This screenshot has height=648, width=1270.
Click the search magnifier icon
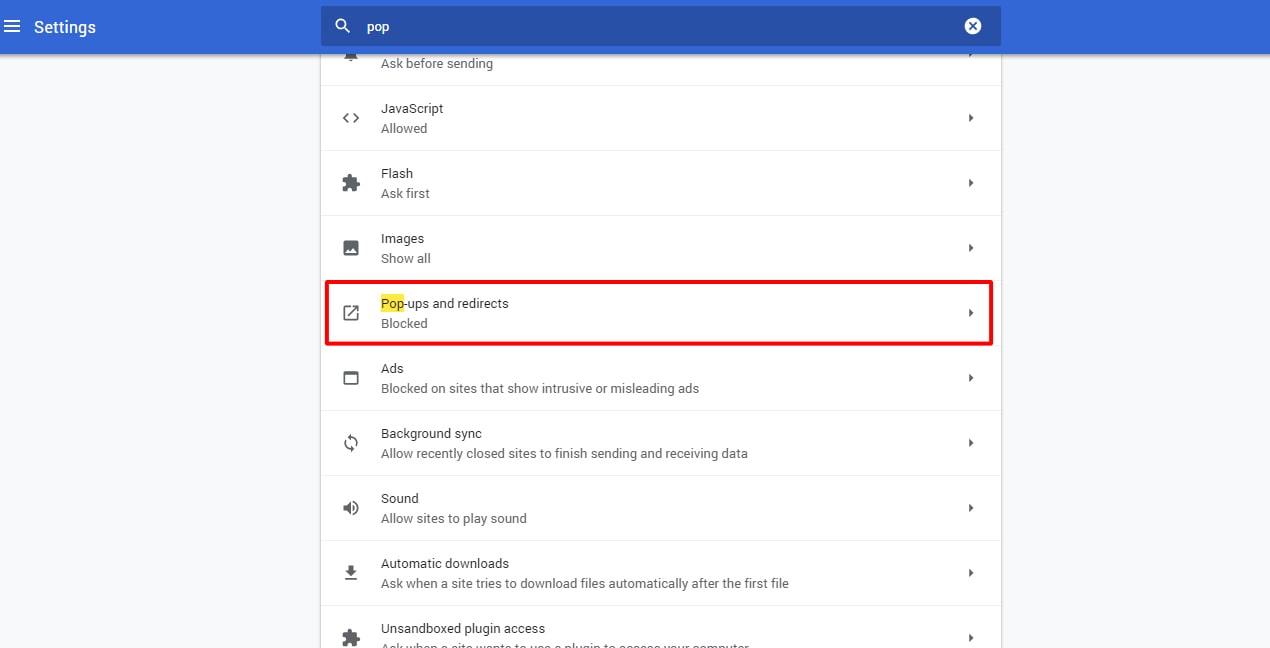click(342, 25)
